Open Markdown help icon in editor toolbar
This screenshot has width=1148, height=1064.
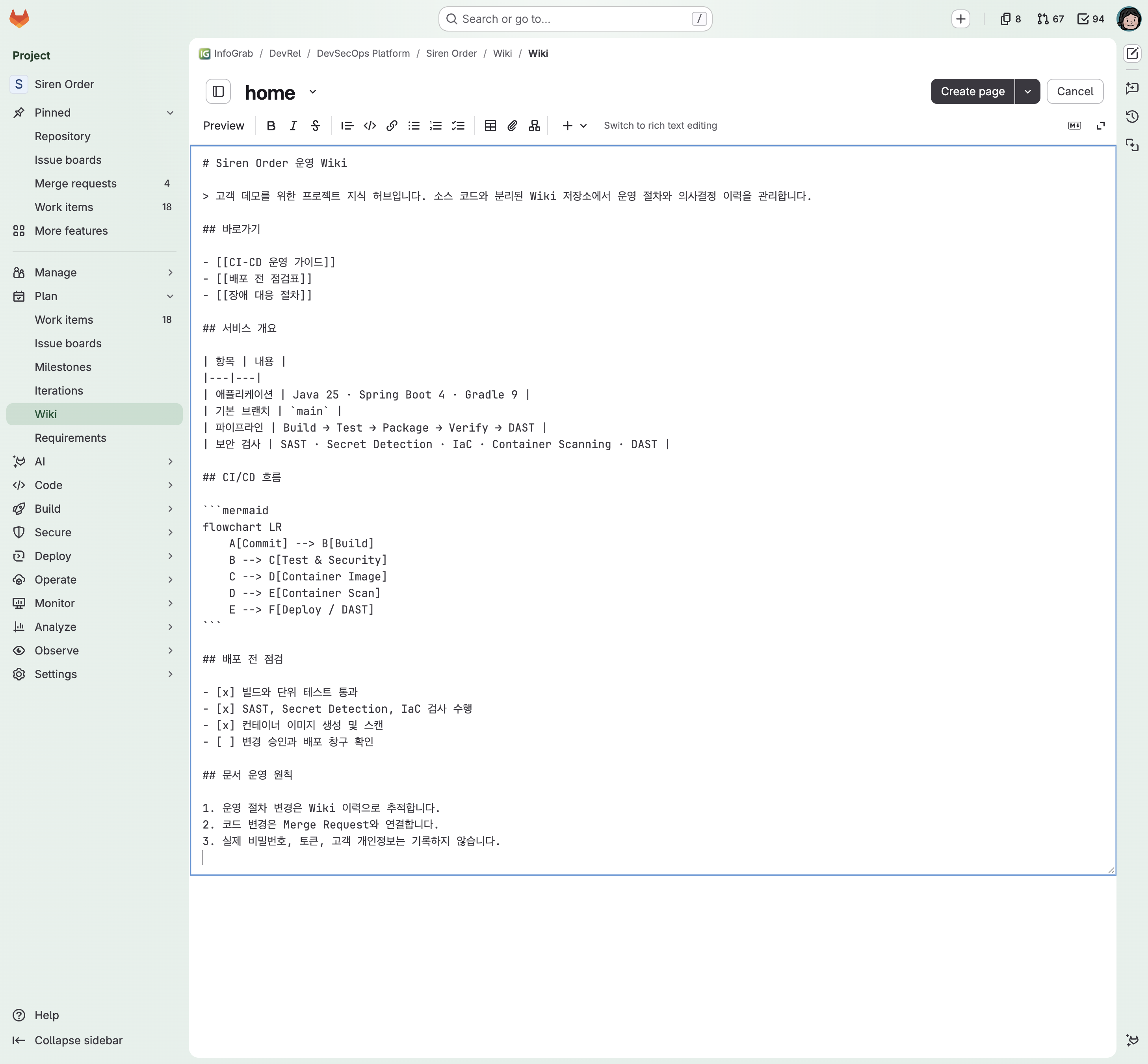tap(1074, 126)
